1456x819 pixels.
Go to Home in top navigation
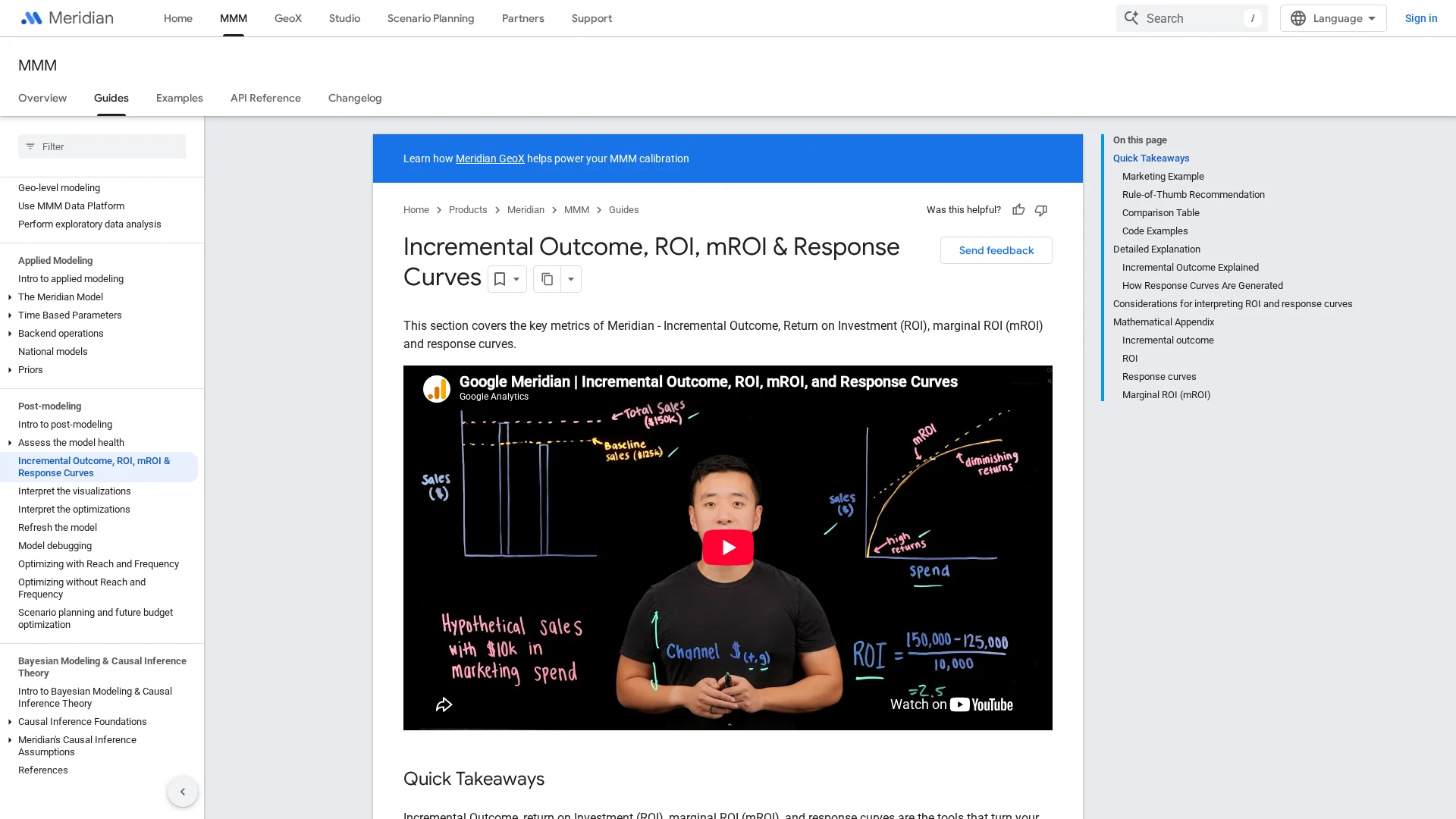coord(178,18)
